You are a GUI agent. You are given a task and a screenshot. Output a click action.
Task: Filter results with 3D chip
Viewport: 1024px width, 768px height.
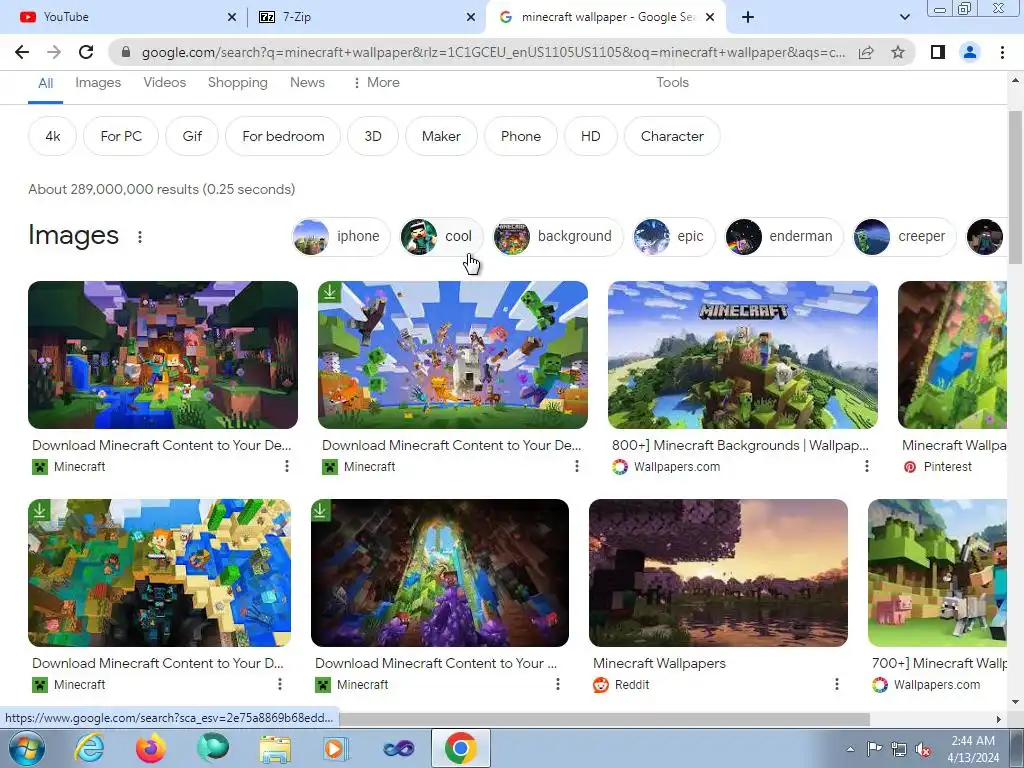(373, 136)
